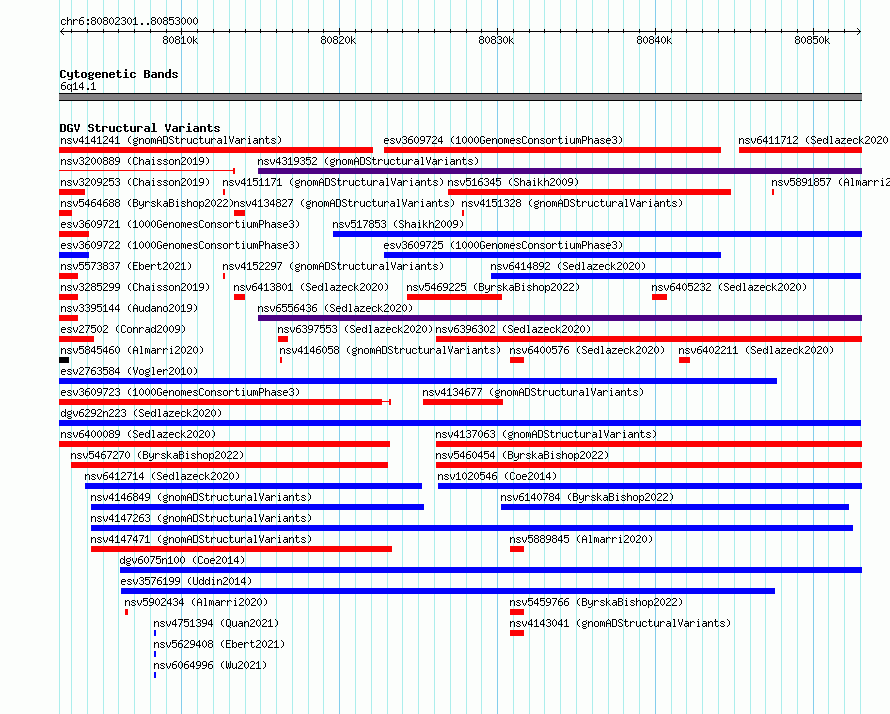Select nsv5469225 ByrskaBishop2022 label
The height and width of the screenshot is (714, 890).
click(x=493, y=287)
